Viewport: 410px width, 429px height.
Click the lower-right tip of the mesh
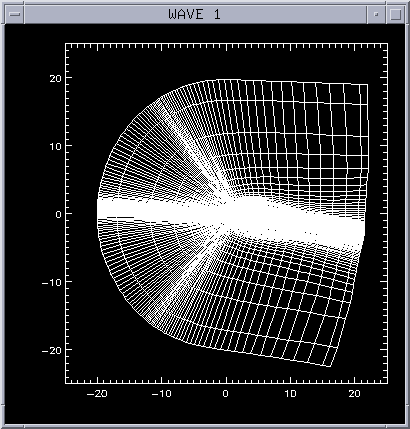click(330, 366)
